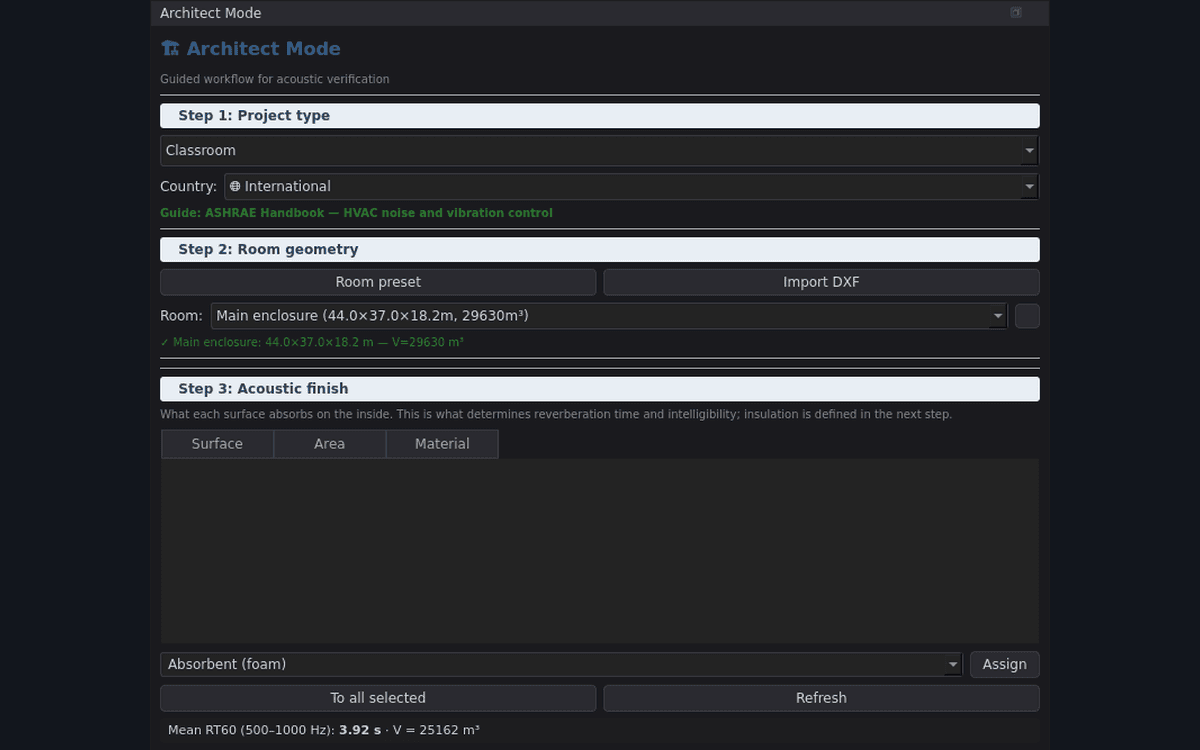Click the 'Guided workflow for acoustic verification' subtitle
The height and width of the screenshot is (750, 1200).
pos(275,79)
